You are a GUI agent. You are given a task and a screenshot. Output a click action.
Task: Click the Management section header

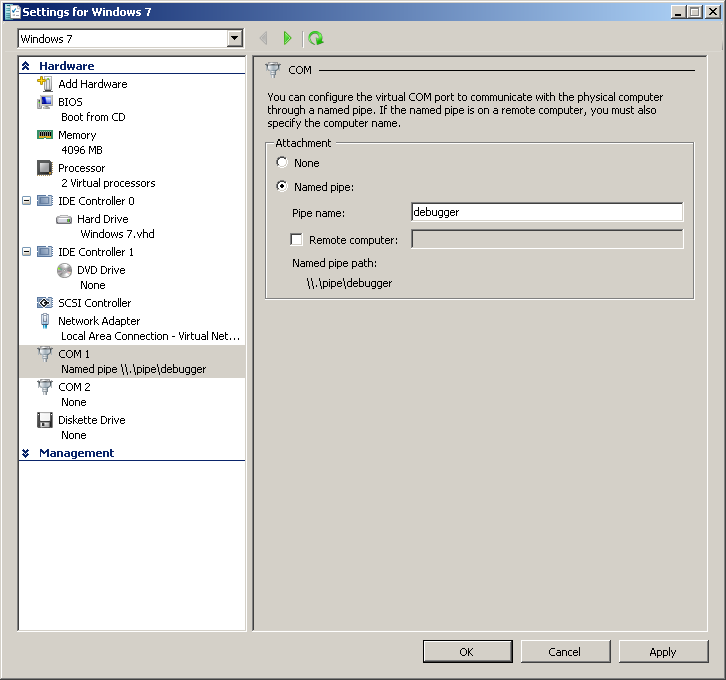[76, 453]
